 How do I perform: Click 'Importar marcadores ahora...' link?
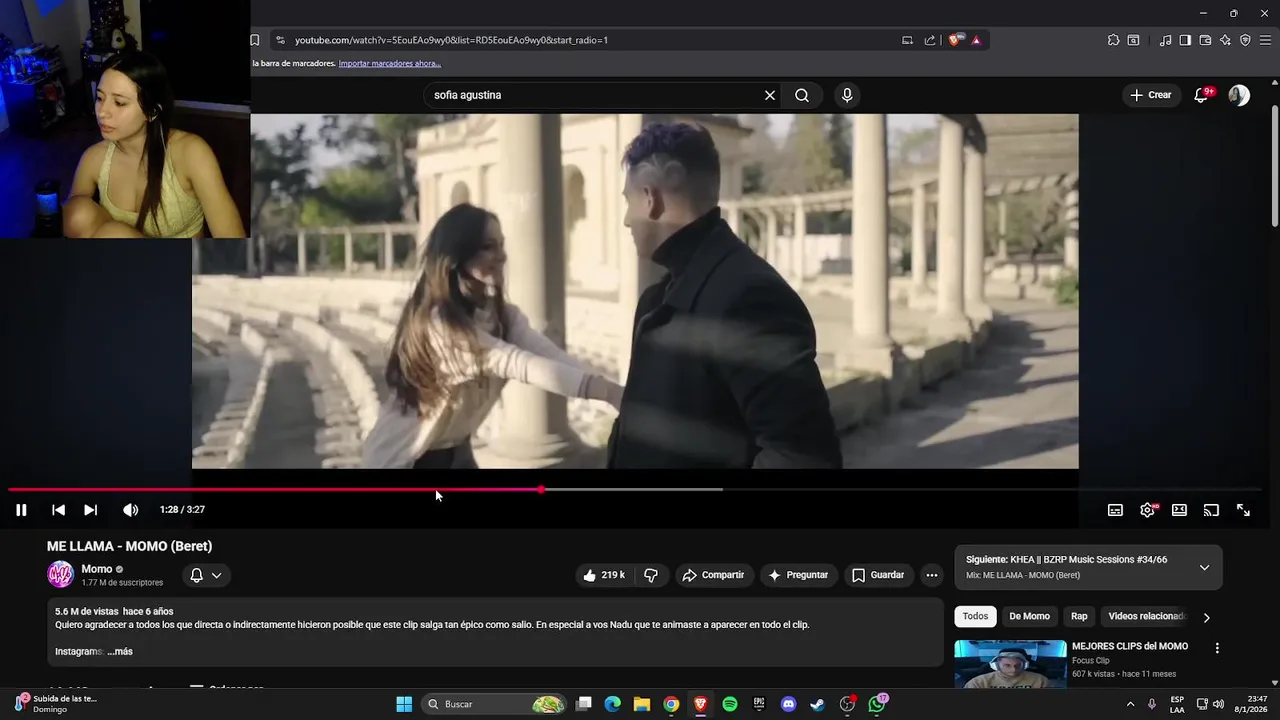click(x=389, y=63)
